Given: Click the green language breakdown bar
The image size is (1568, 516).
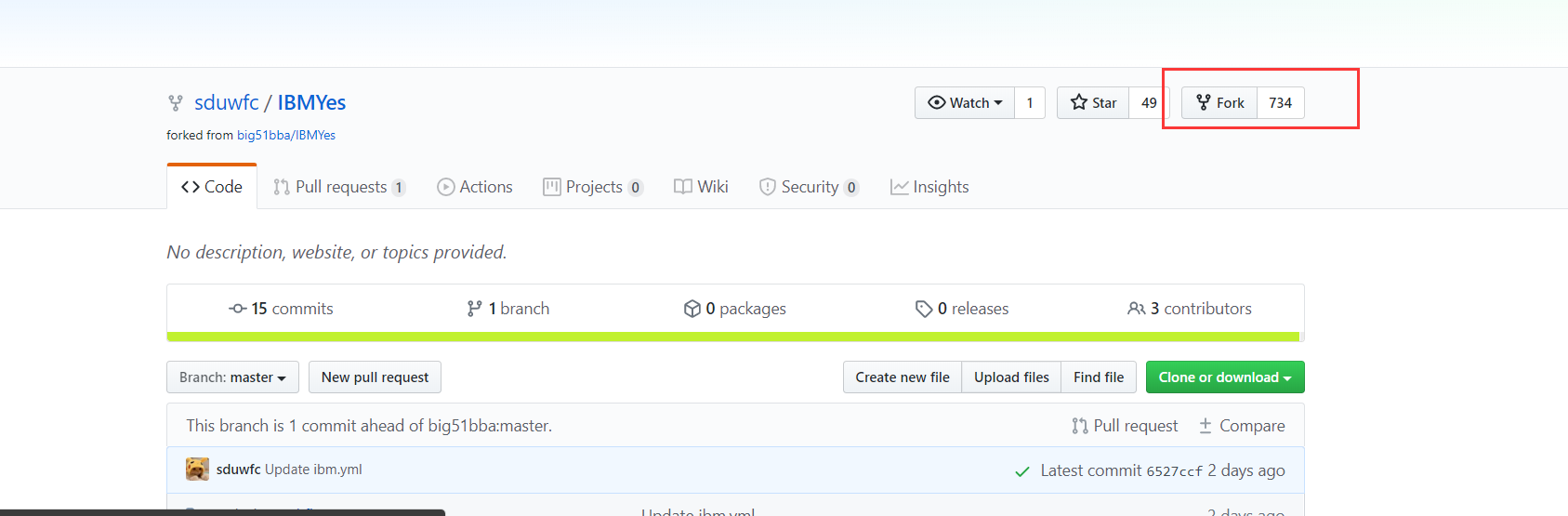Looking at the screenshot, I should [x=732, y=337].
